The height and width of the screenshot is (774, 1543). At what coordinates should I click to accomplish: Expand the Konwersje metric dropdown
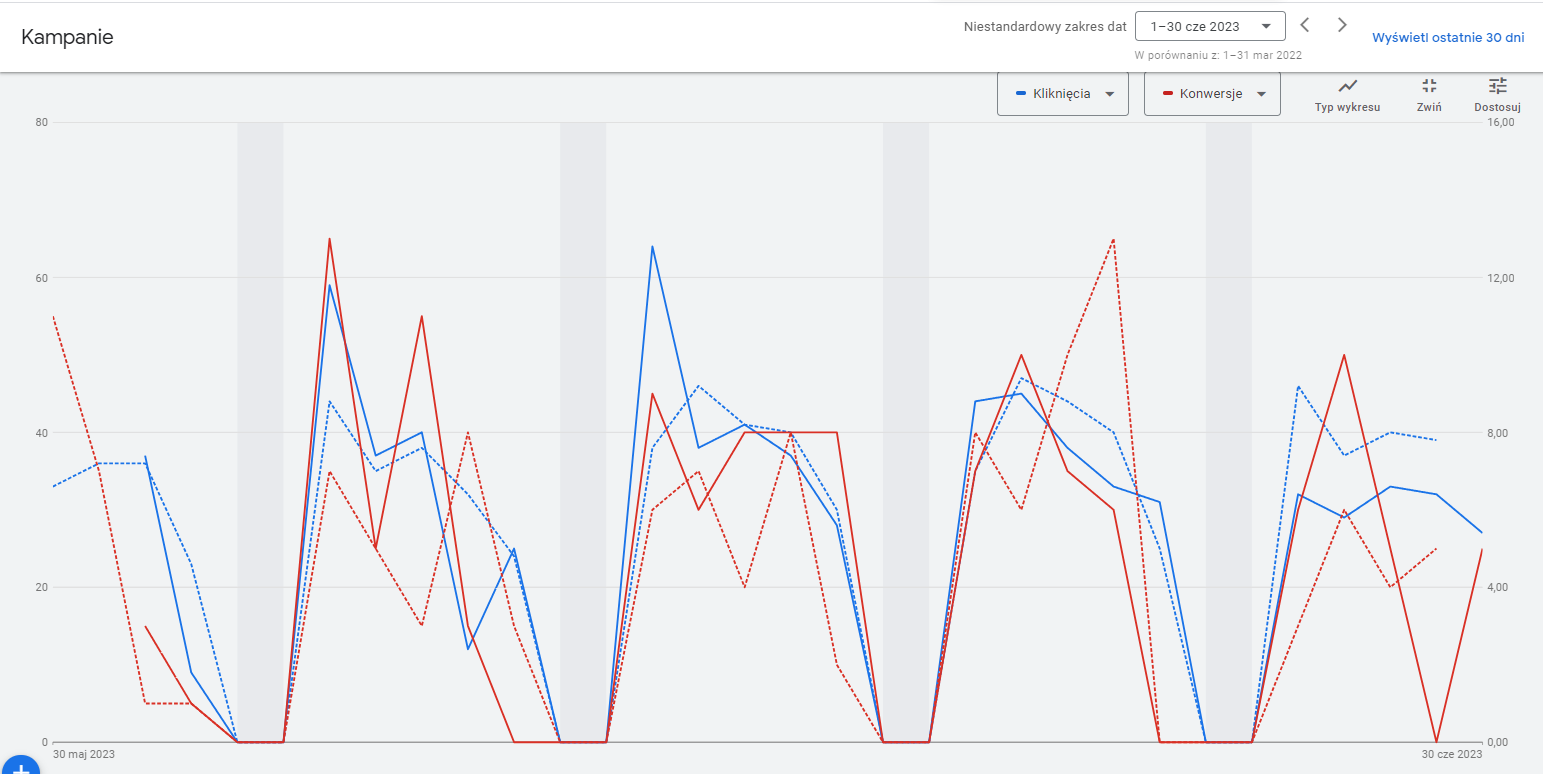point(1212,94)
